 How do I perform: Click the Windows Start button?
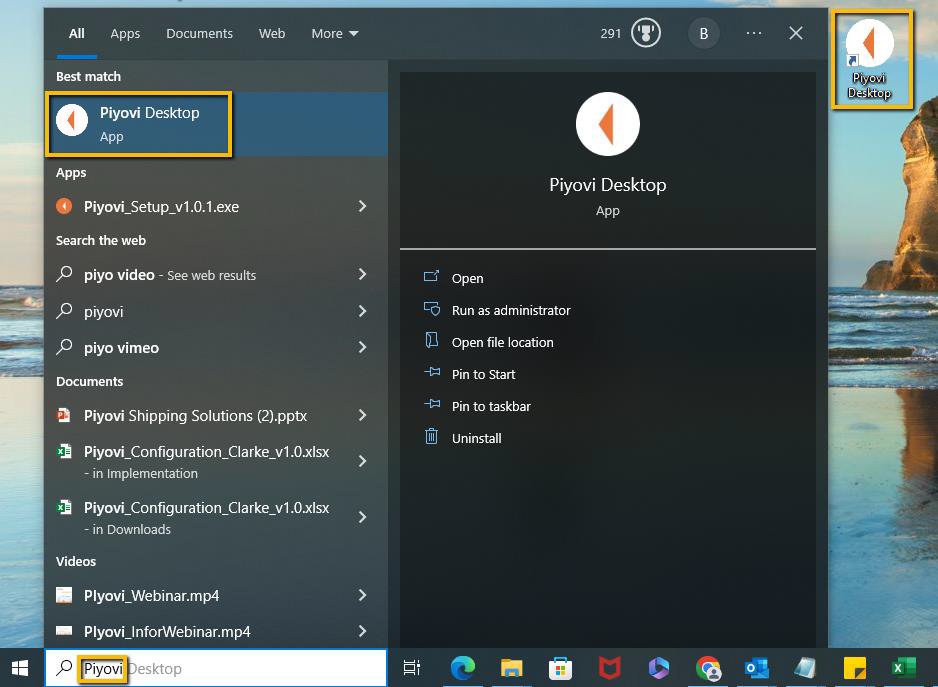click(x=20, y=668)
